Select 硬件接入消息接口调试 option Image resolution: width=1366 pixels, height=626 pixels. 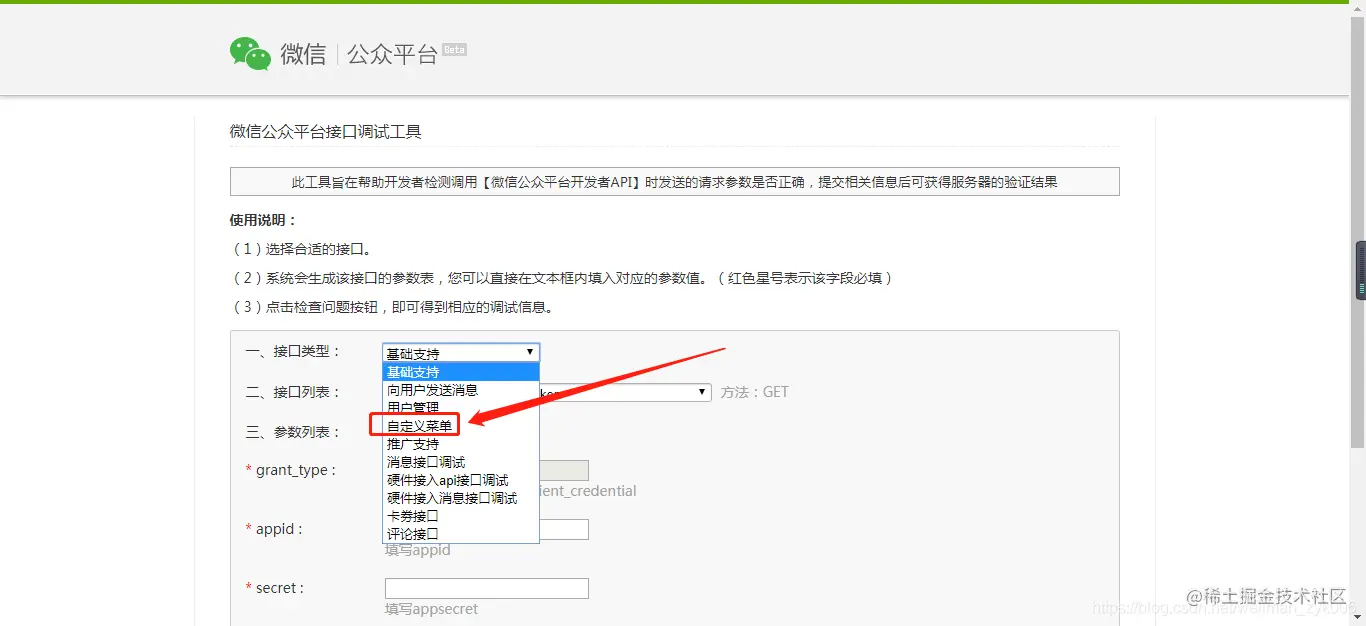click(460, 498)
